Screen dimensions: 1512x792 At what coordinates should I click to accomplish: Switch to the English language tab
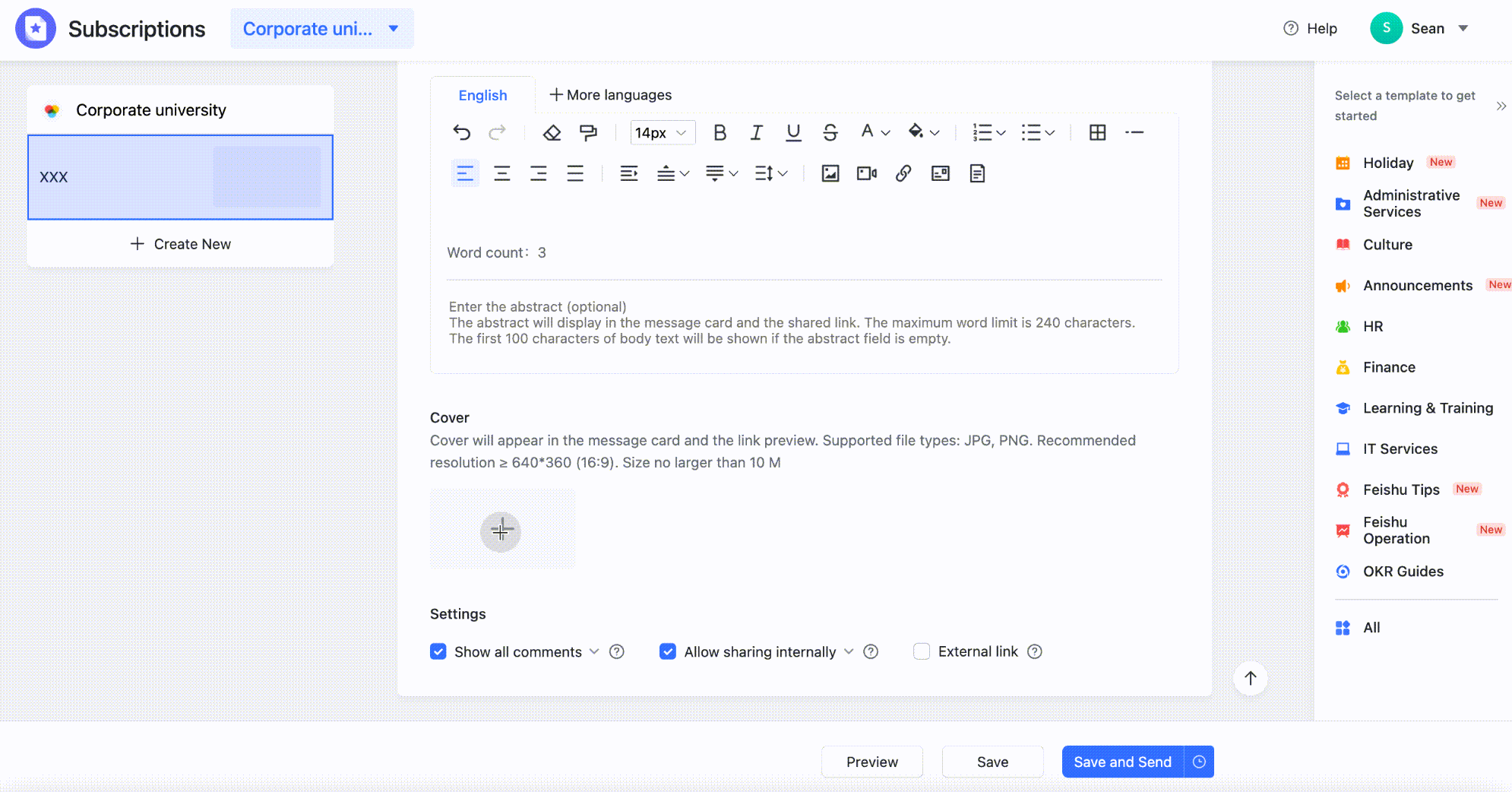pos(482,95)
